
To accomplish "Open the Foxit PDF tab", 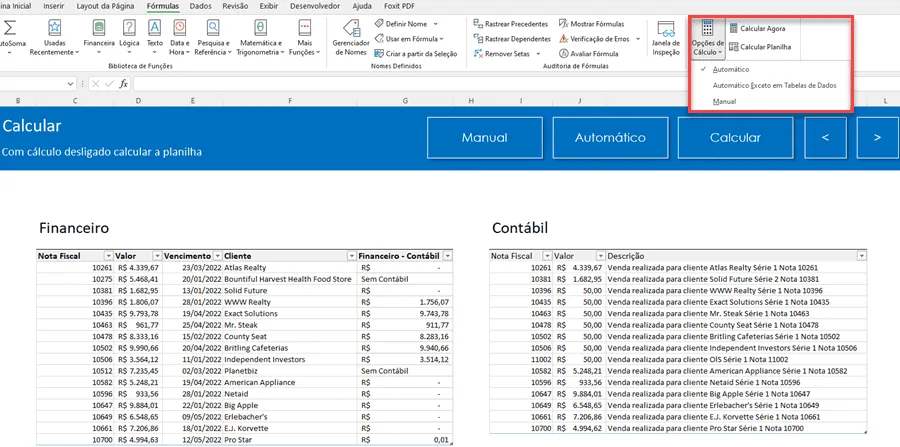I will pyautogui.click(x=399, y=6).
